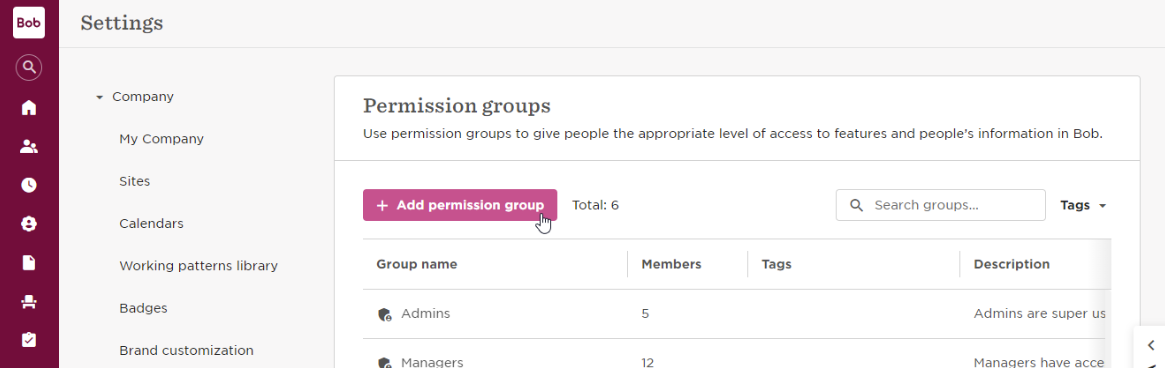1165x368 pixels.
Task: Click the Bob logo in the sidebar
Action: pos(29,22)
